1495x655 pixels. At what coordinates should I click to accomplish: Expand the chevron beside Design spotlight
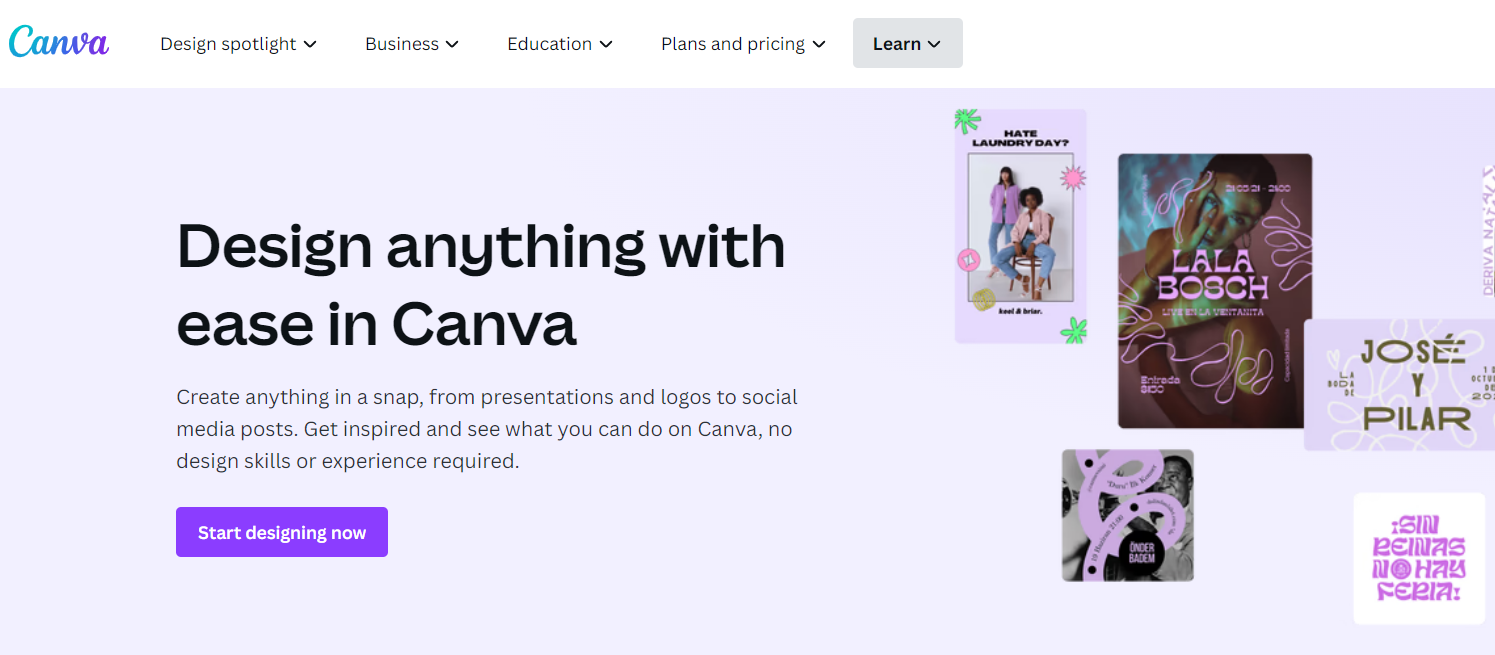coord(310,44)
